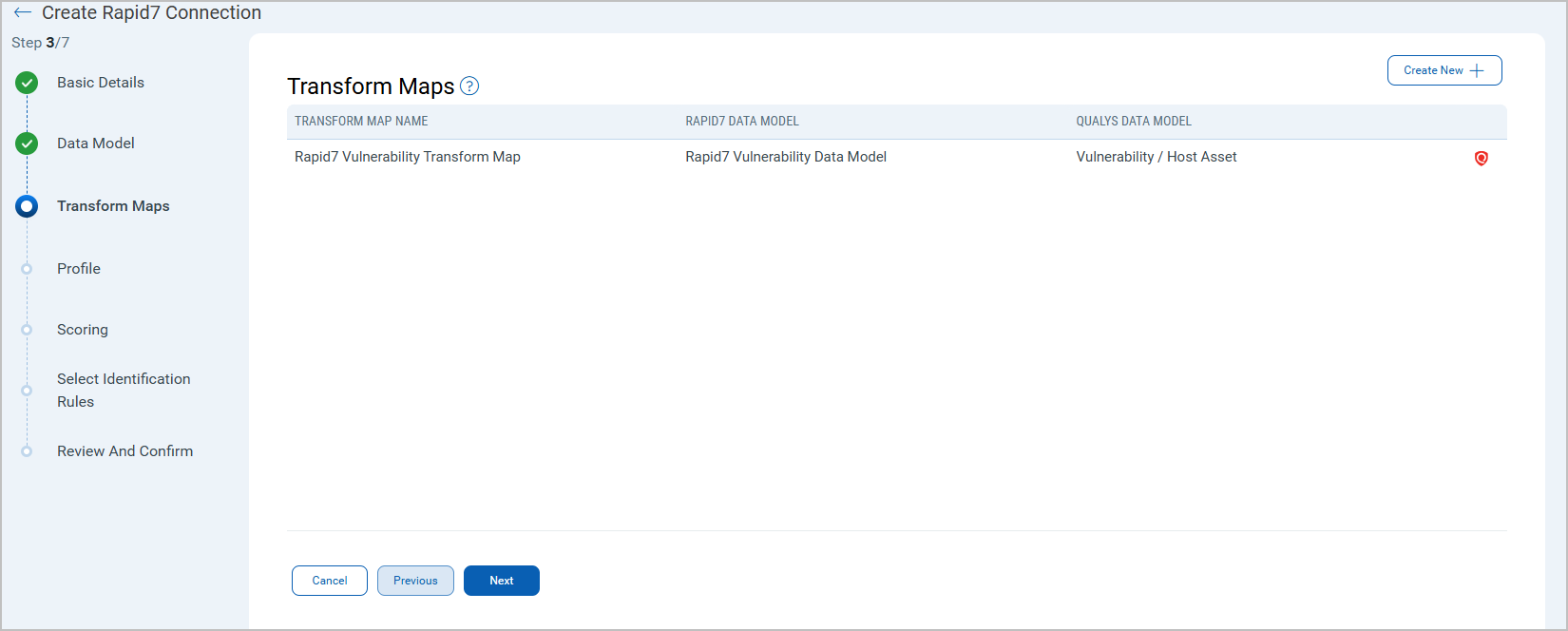Select the Rapid7 Vulnerability Transform Map row
Viewport: 1568px width, 631px height.
(x=407, y=157)
